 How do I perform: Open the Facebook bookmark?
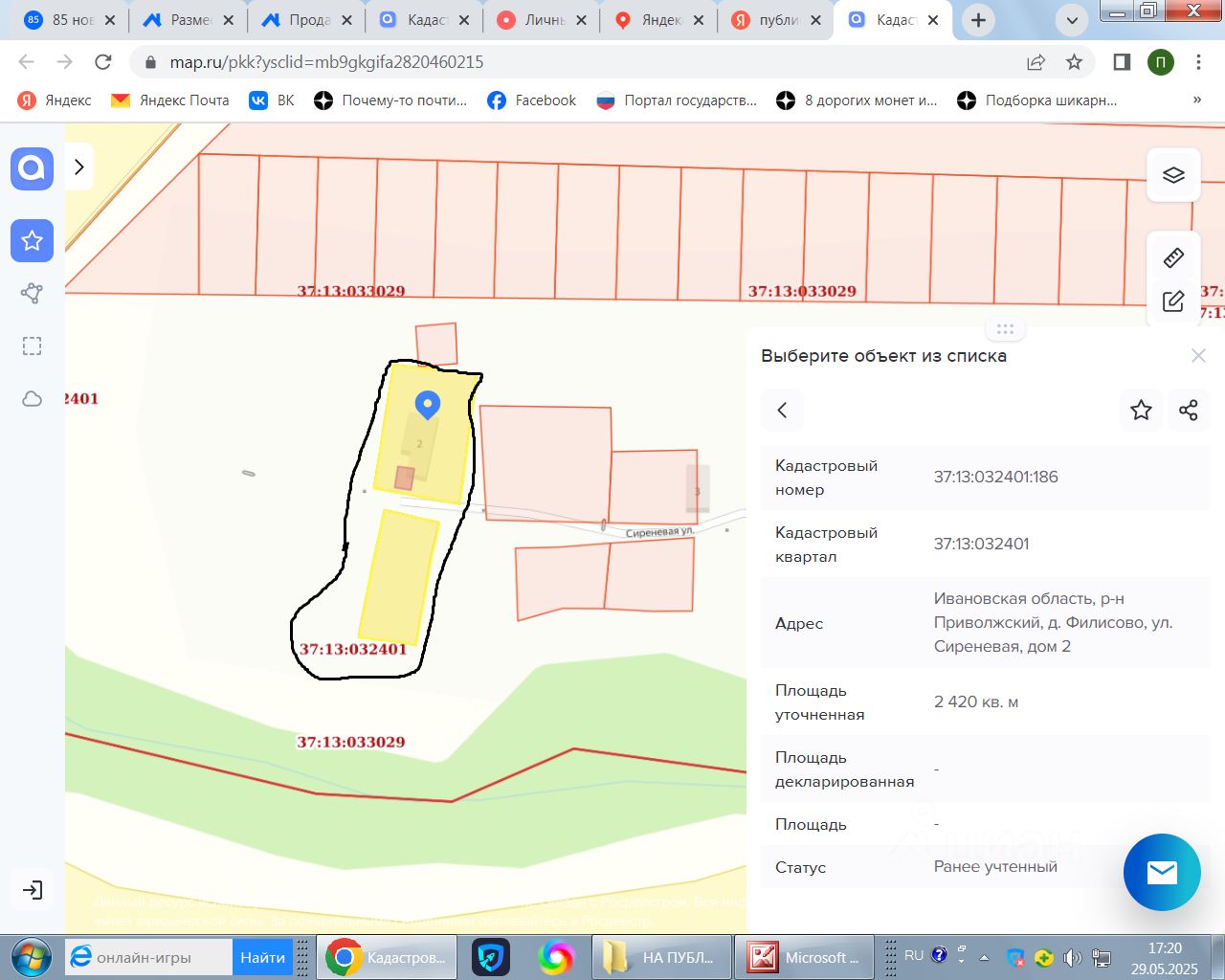(x=532, y=100)
